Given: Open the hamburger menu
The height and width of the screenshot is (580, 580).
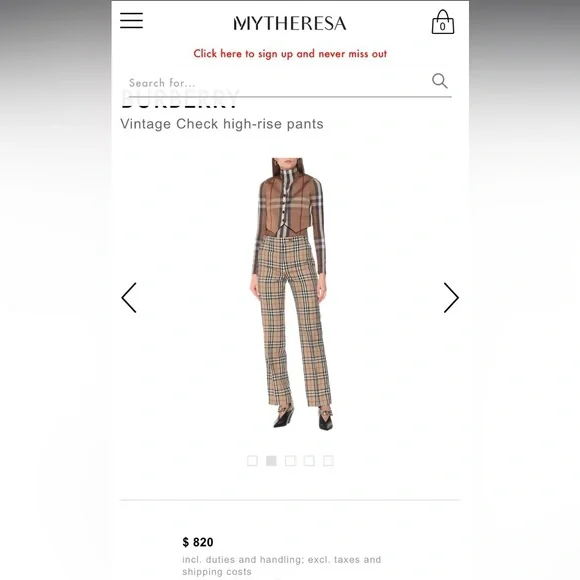Looking at the screenshot, I should (x=131, y=20).
